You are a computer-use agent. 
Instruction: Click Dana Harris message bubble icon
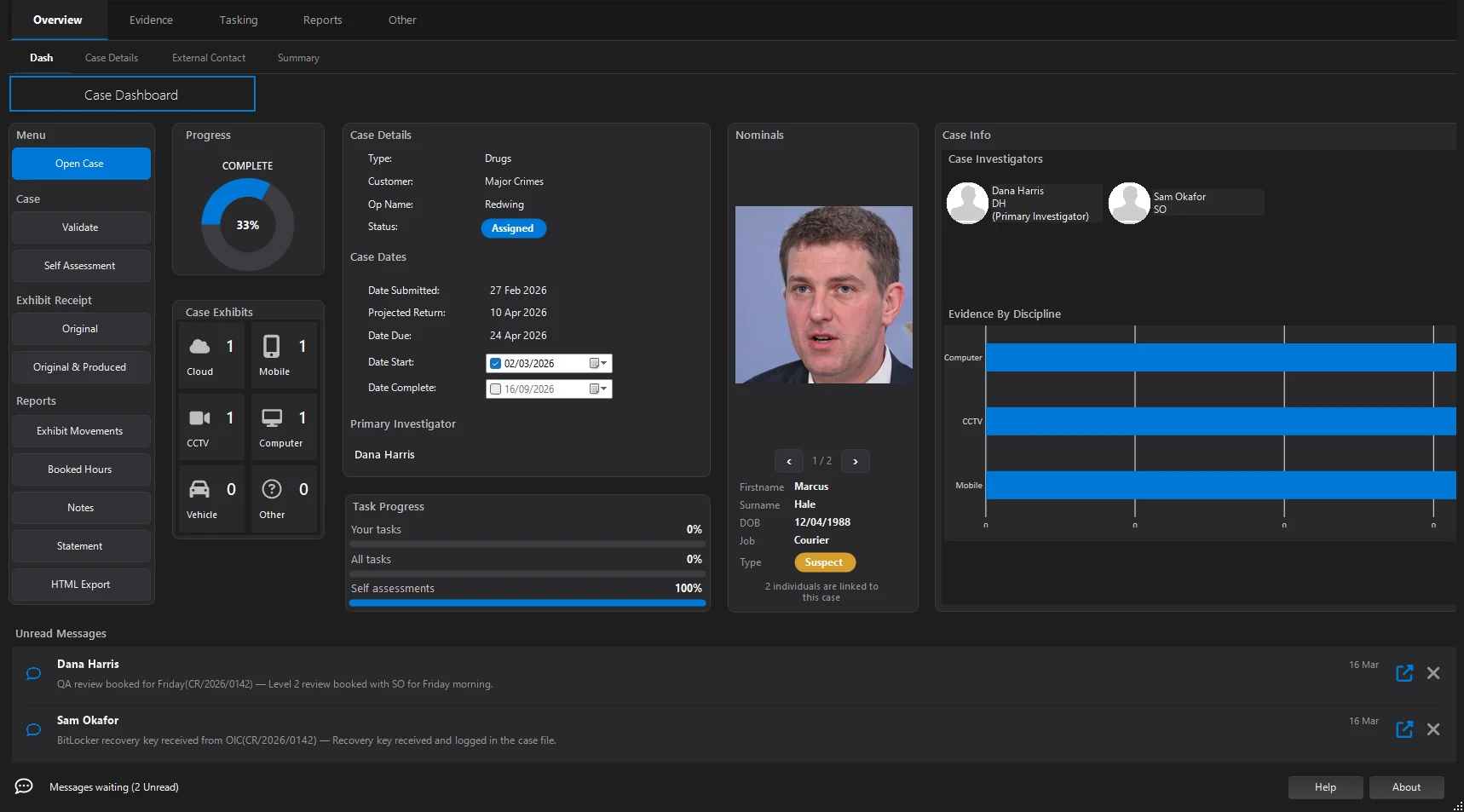(33, 674)
